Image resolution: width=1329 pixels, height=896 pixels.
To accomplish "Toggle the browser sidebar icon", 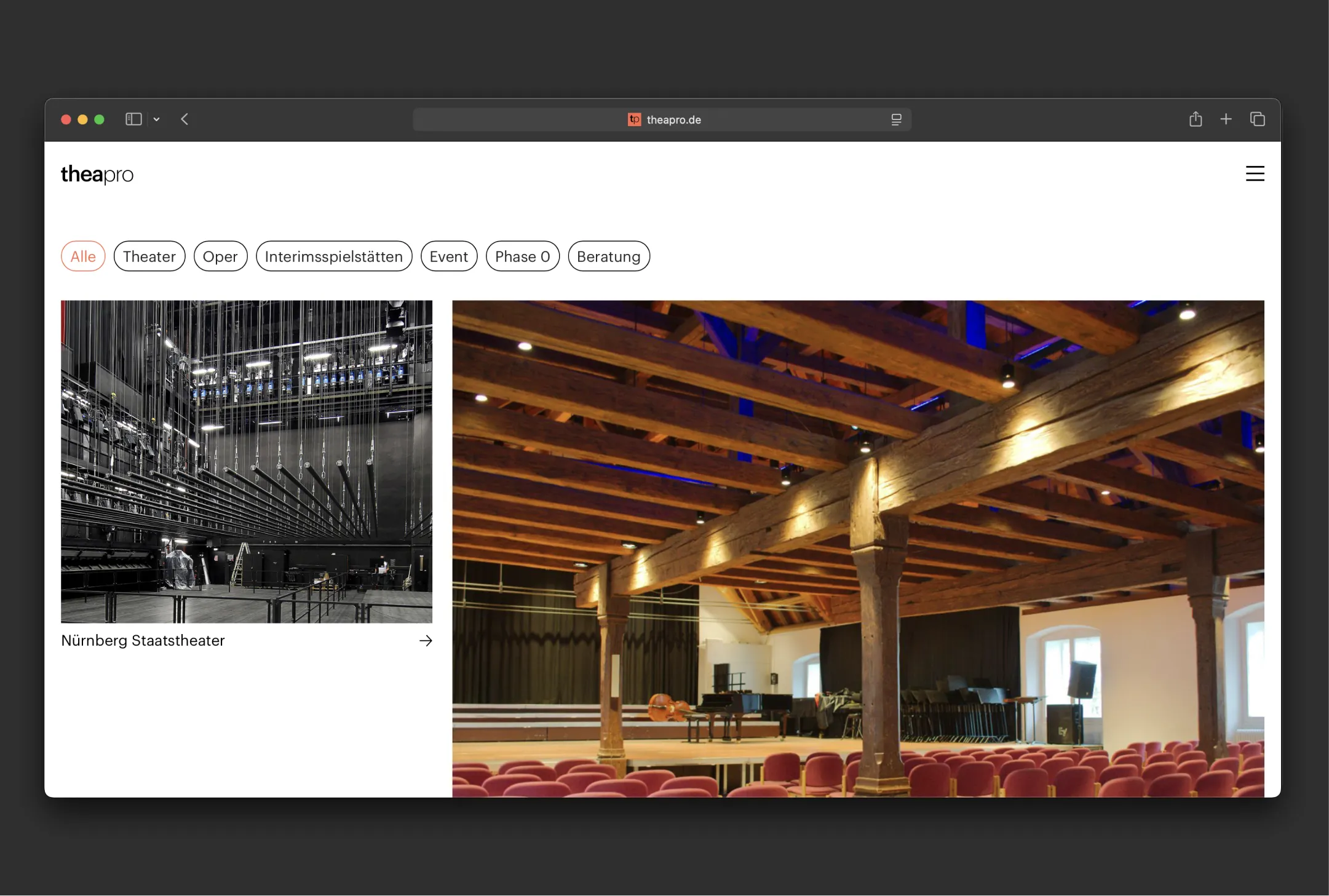I will [x=133, y=119].
